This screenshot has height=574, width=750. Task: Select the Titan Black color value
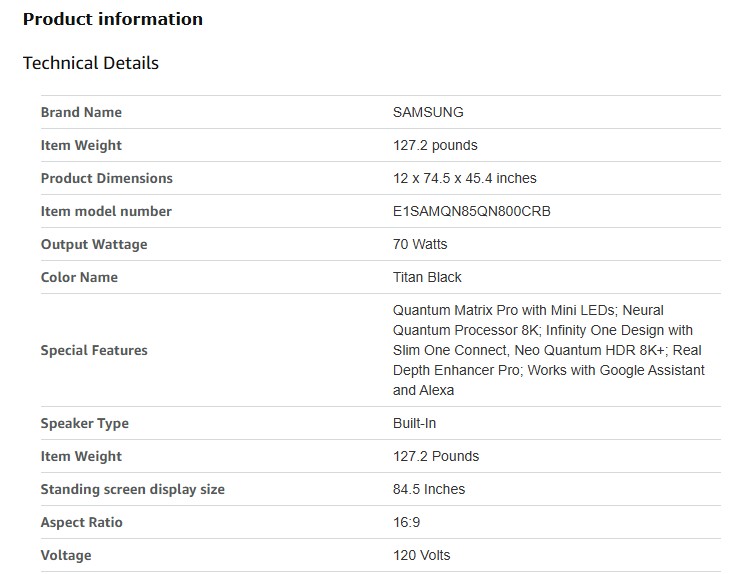(427, 277)
